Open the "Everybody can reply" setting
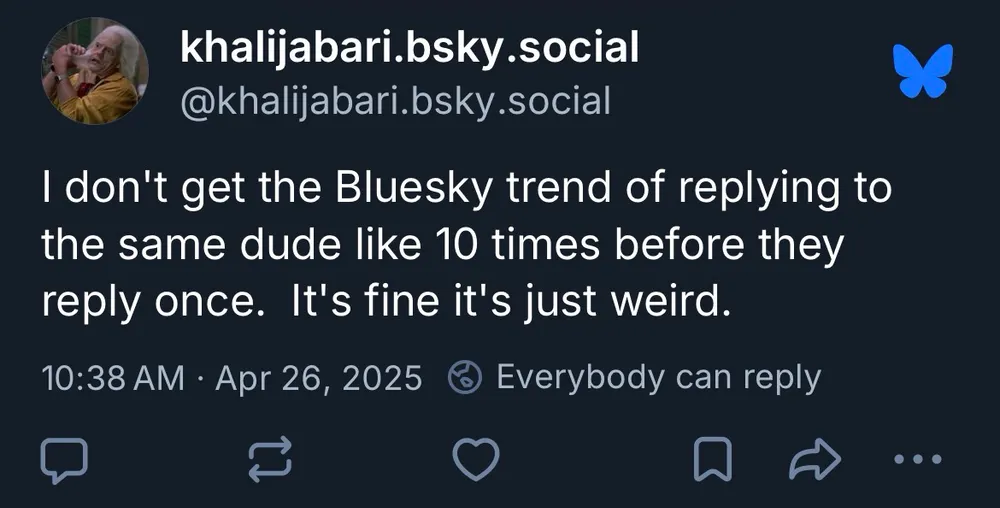The image size is (1000, 508). point(657,377)
